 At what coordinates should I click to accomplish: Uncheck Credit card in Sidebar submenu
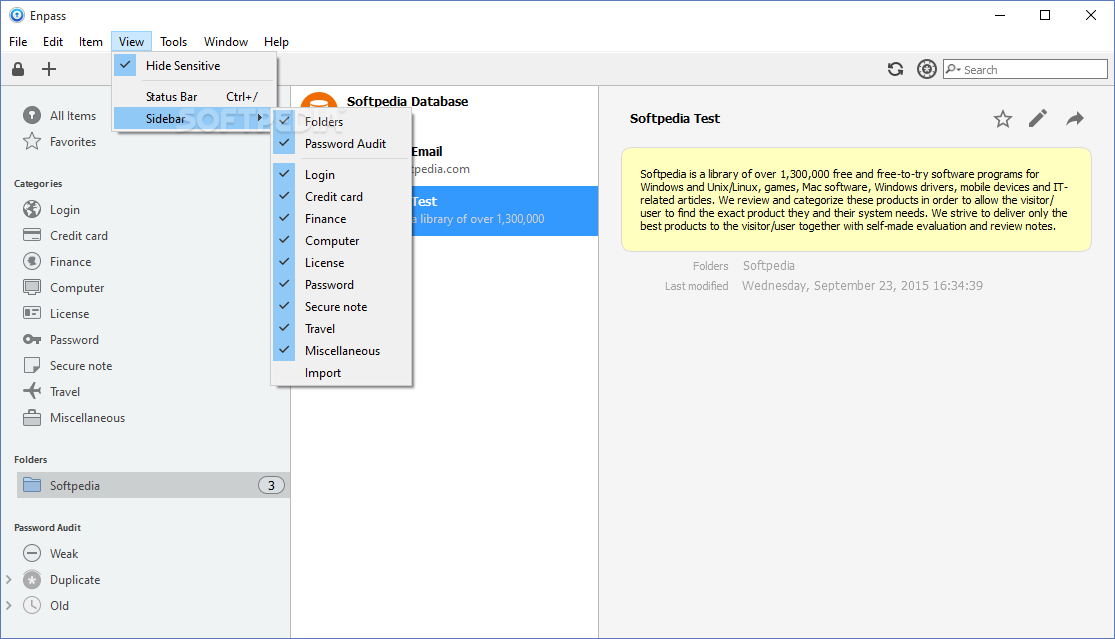tap(341, 196)
